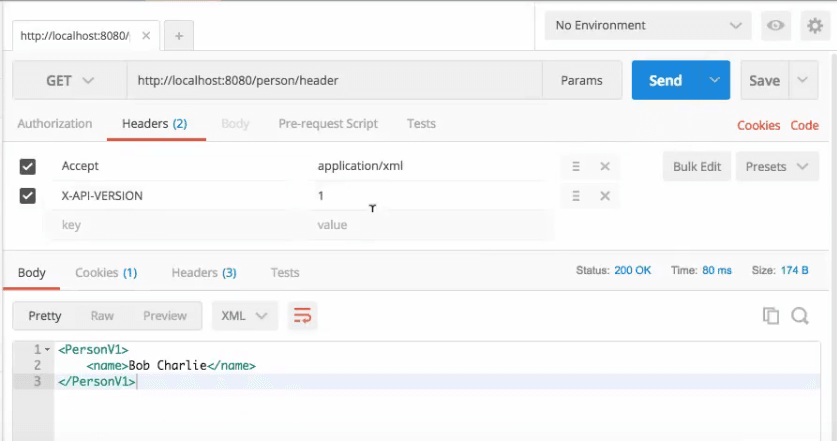This screenshot has width=837, height=441.
Task: Expand the Send button dropdown arrow
Action: (714, 80)
